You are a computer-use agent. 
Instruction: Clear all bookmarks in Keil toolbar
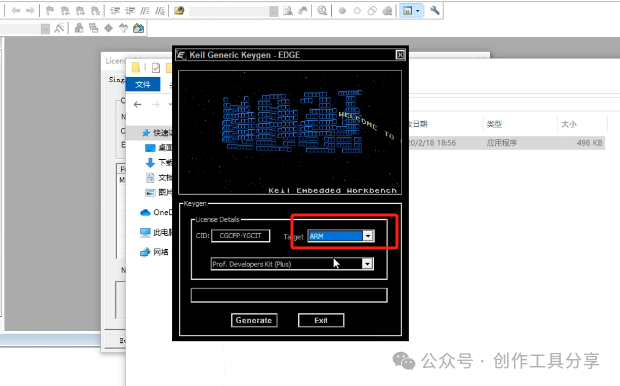(95, 11)
